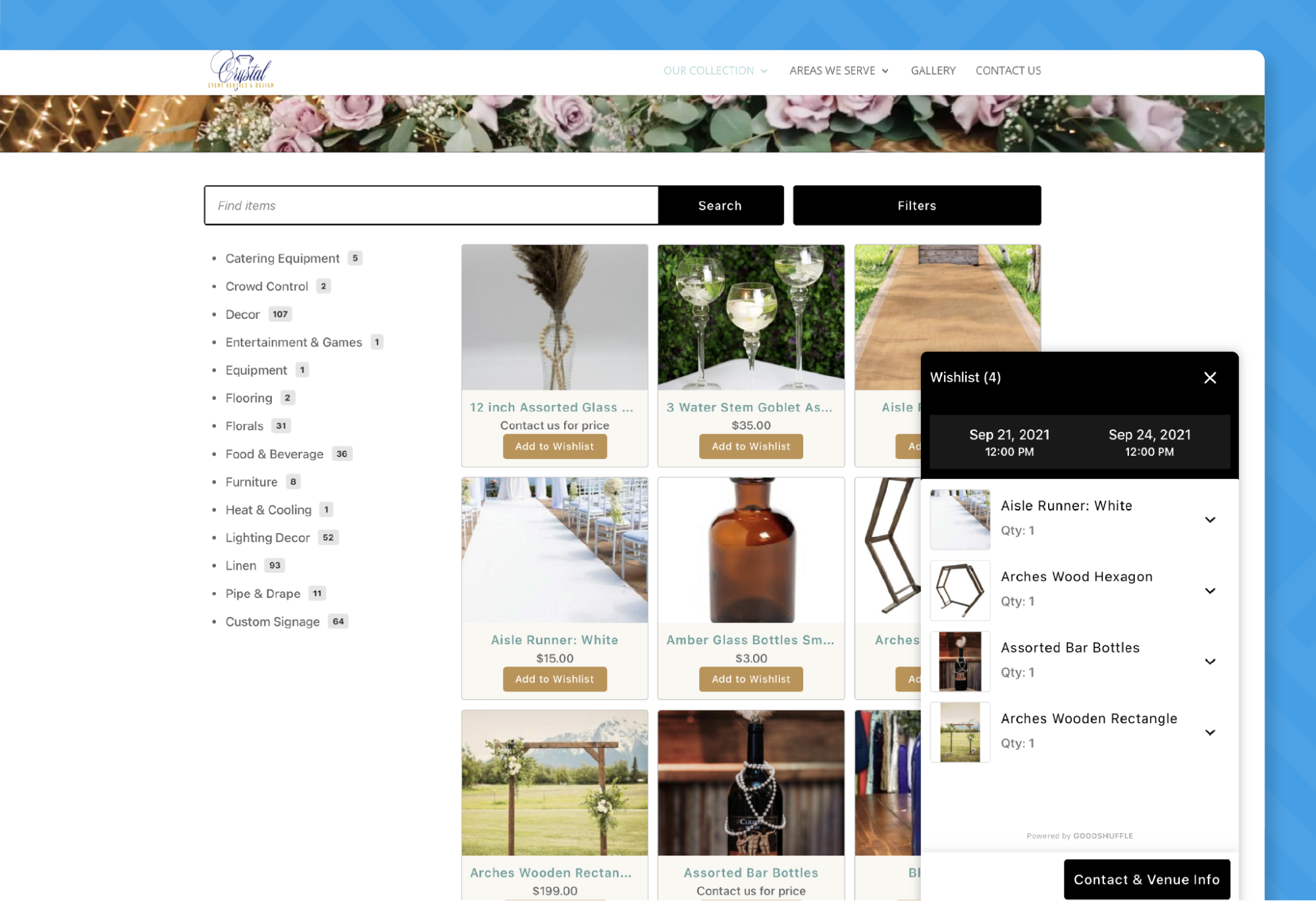
Task: Open the Our Collection dropdown menu
Action: [x=716, y=70]
